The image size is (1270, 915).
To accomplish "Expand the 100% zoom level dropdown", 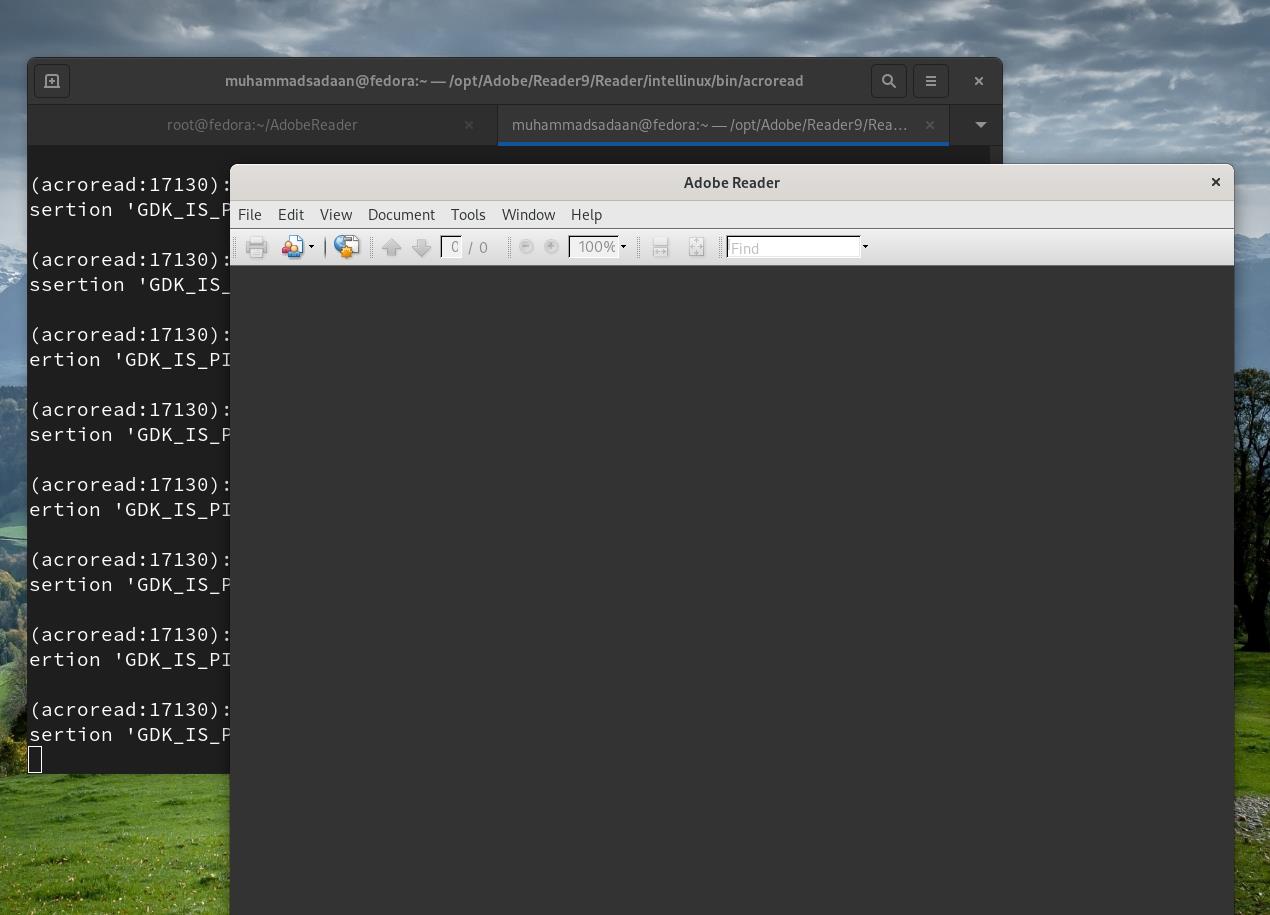I will point(623,247).
